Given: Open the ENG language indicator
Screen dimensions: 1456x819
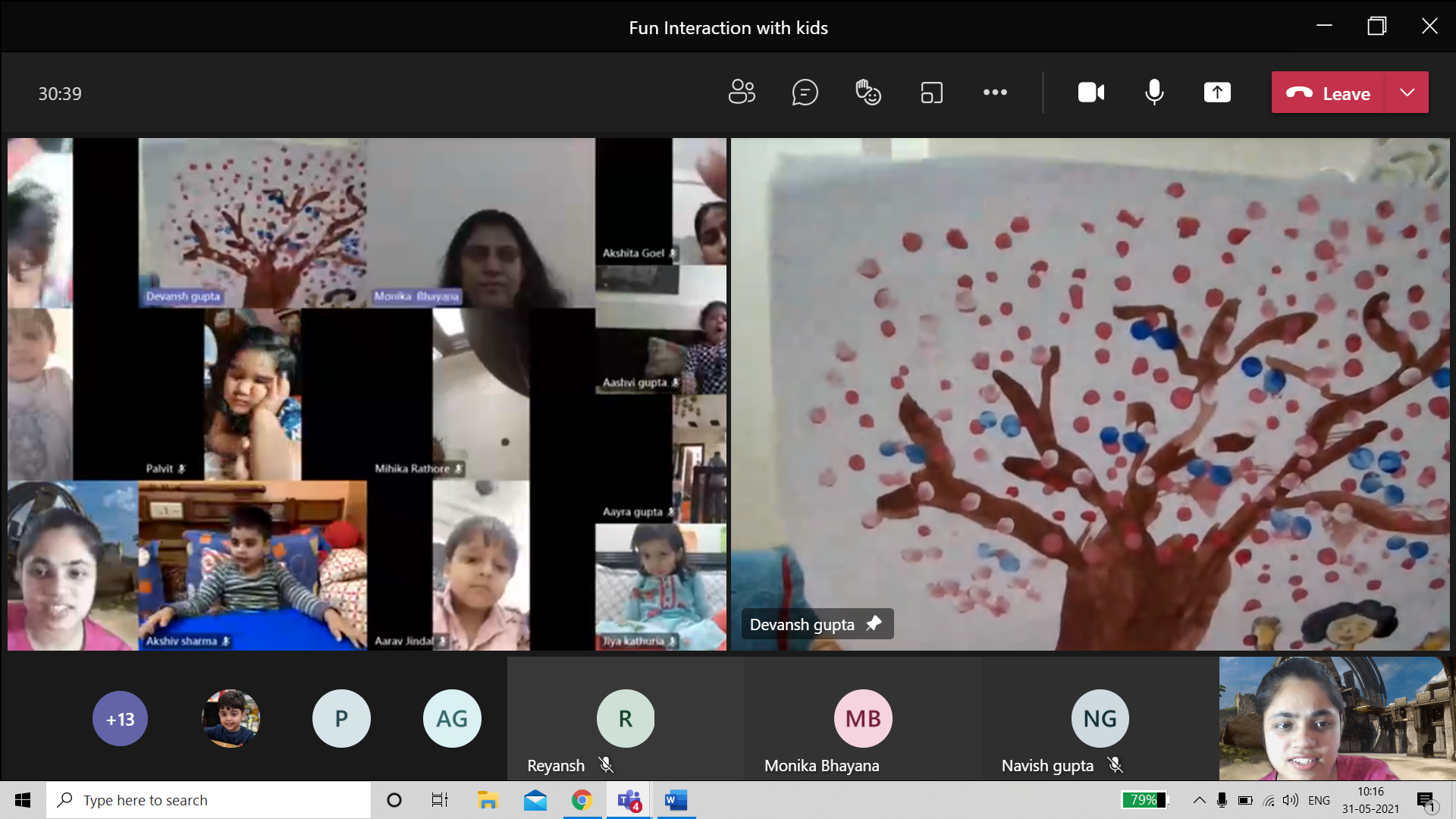Looking at the screenshot, I should pyautogui.click(x=1319, y=800).
